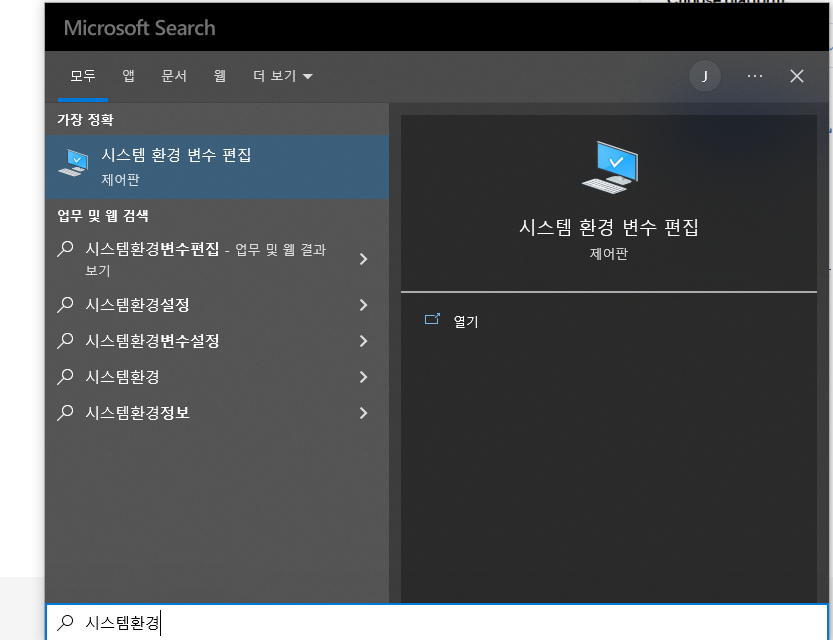
Task: Open the 더 보기 dropdown
Action: (283, 76)
